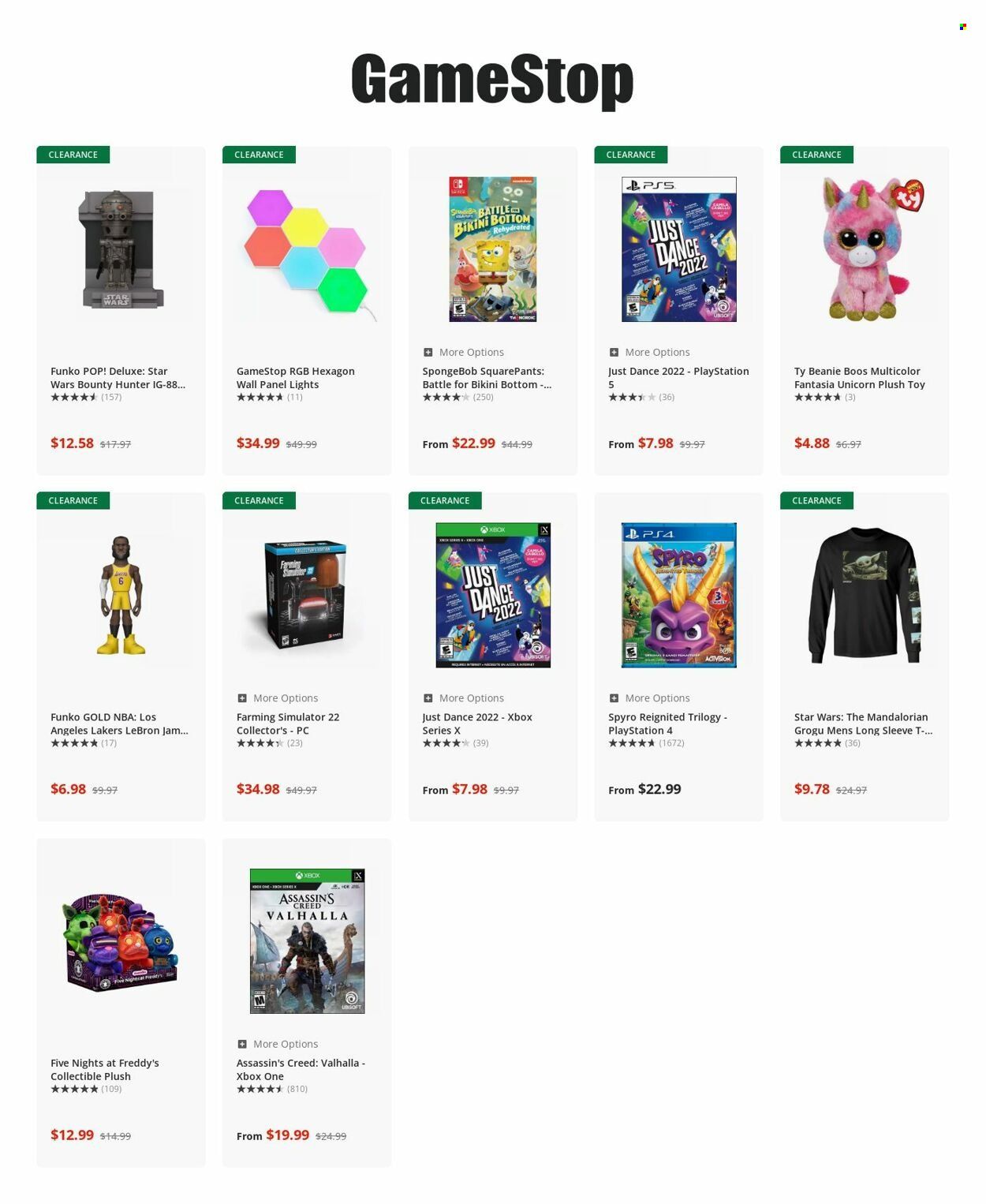Click the GameStop RGB Hexagon Wall Panel Lights title
Viewport: 986px width, 1204px height.
point(296,378)
